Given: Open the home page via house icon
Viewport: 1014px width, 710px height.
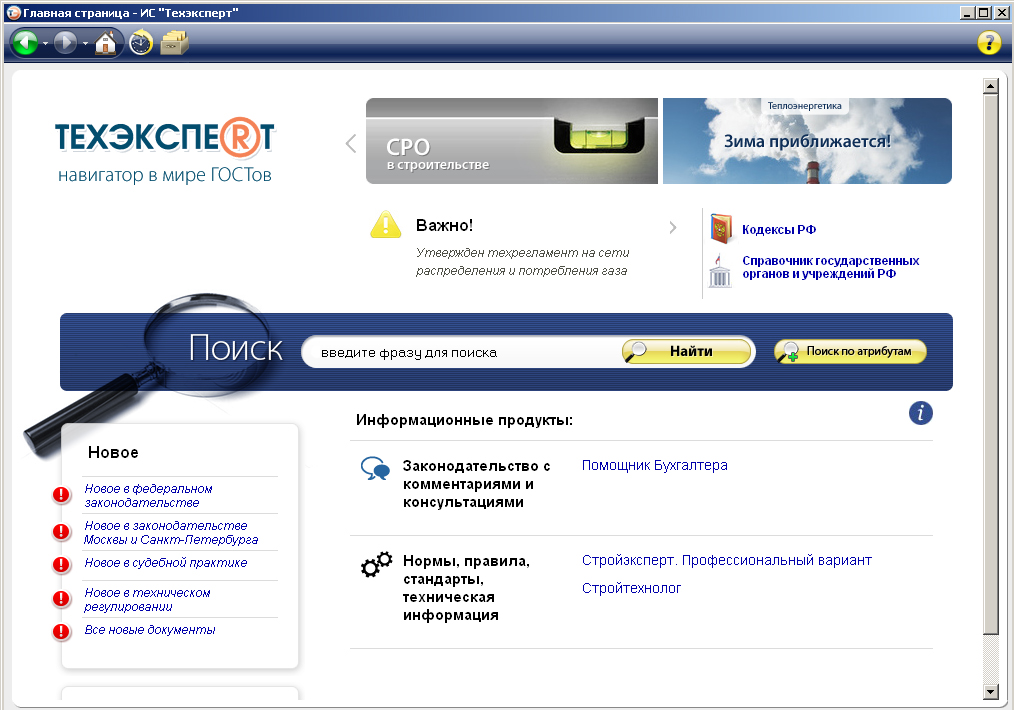Looking at the screenshot, I should click(x=105, y=43).
